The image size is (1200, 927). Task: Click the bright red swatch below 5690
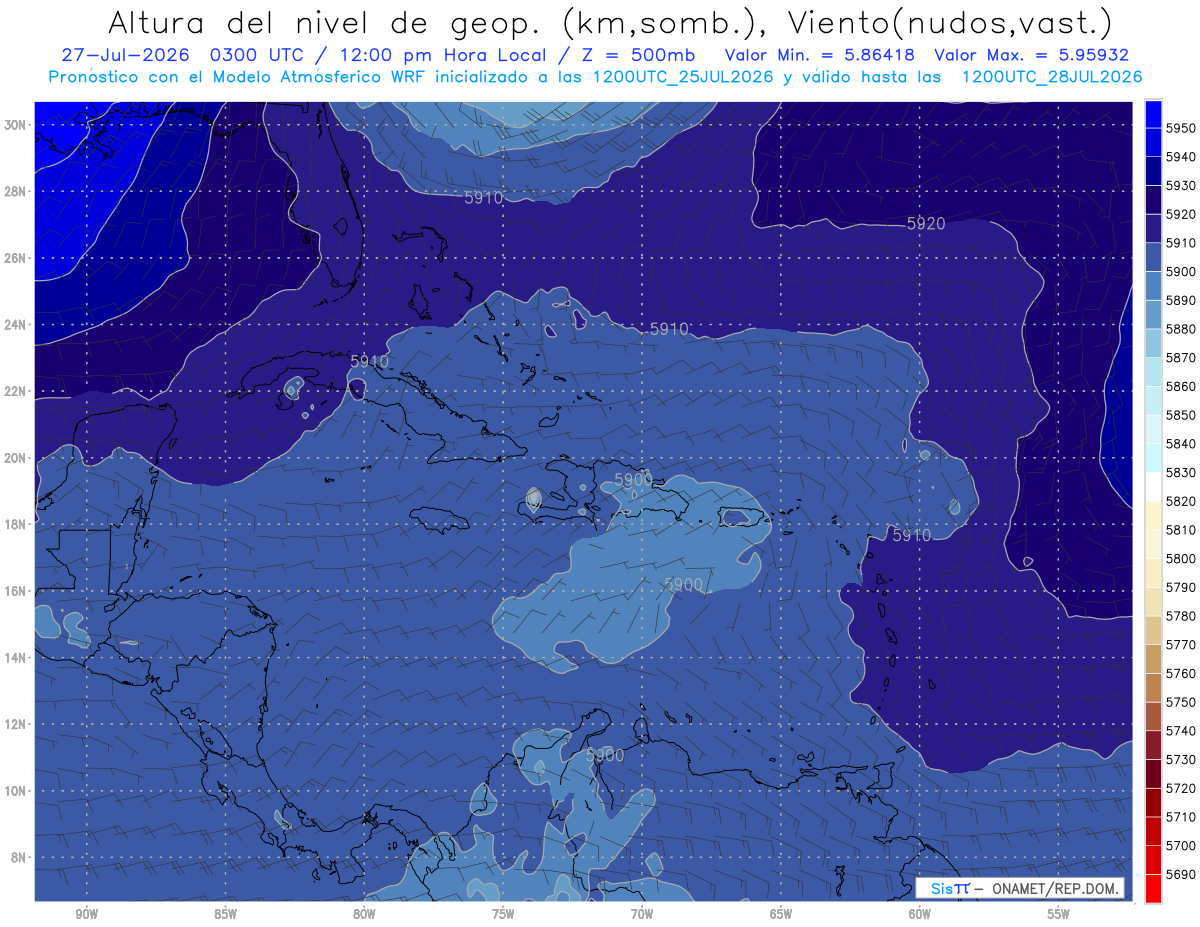[1153, 888]
